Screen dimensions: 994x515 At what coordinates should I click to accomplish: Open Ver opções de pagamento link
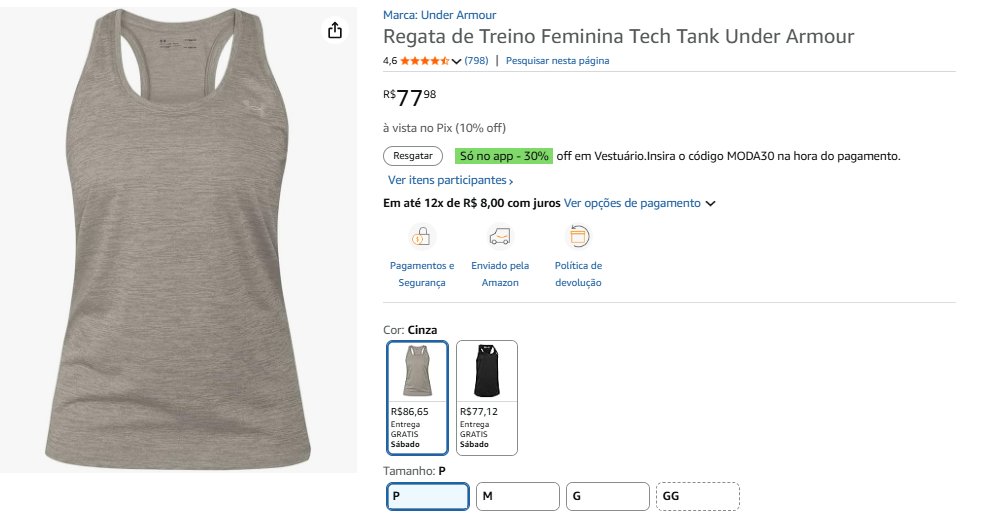pos(632,203)
